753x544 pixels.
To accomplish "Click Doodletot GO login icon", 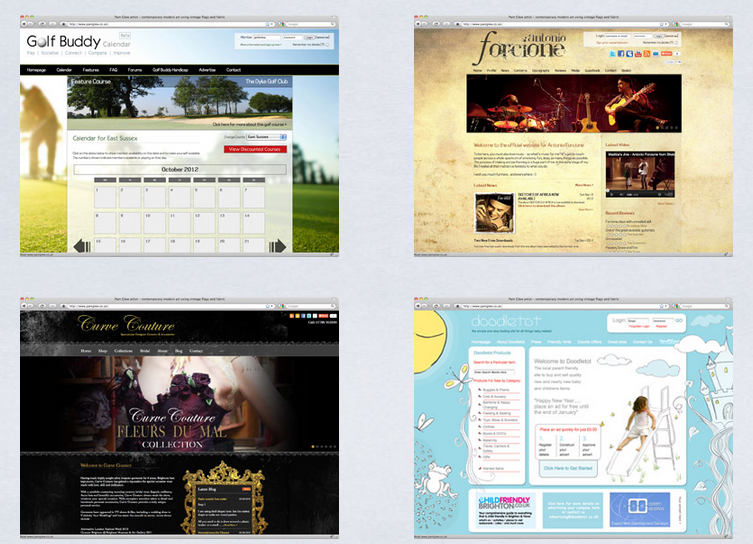I will 679,320.
